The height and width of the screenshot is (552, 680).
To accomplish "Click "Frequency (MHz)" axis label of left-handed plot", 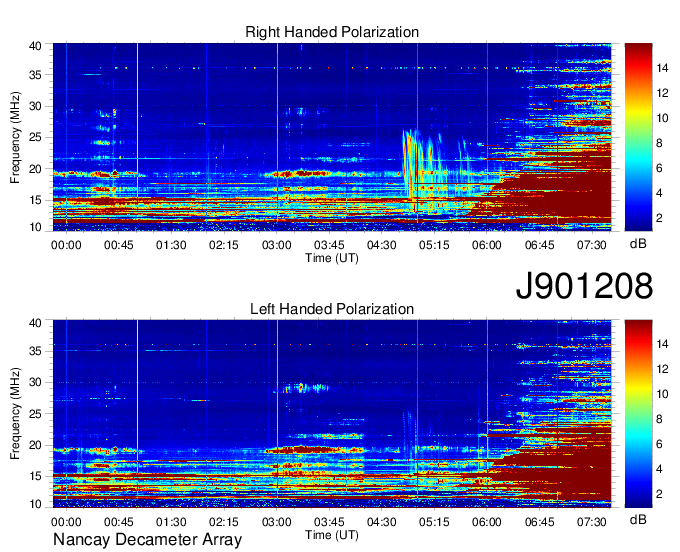I will 15,414.
